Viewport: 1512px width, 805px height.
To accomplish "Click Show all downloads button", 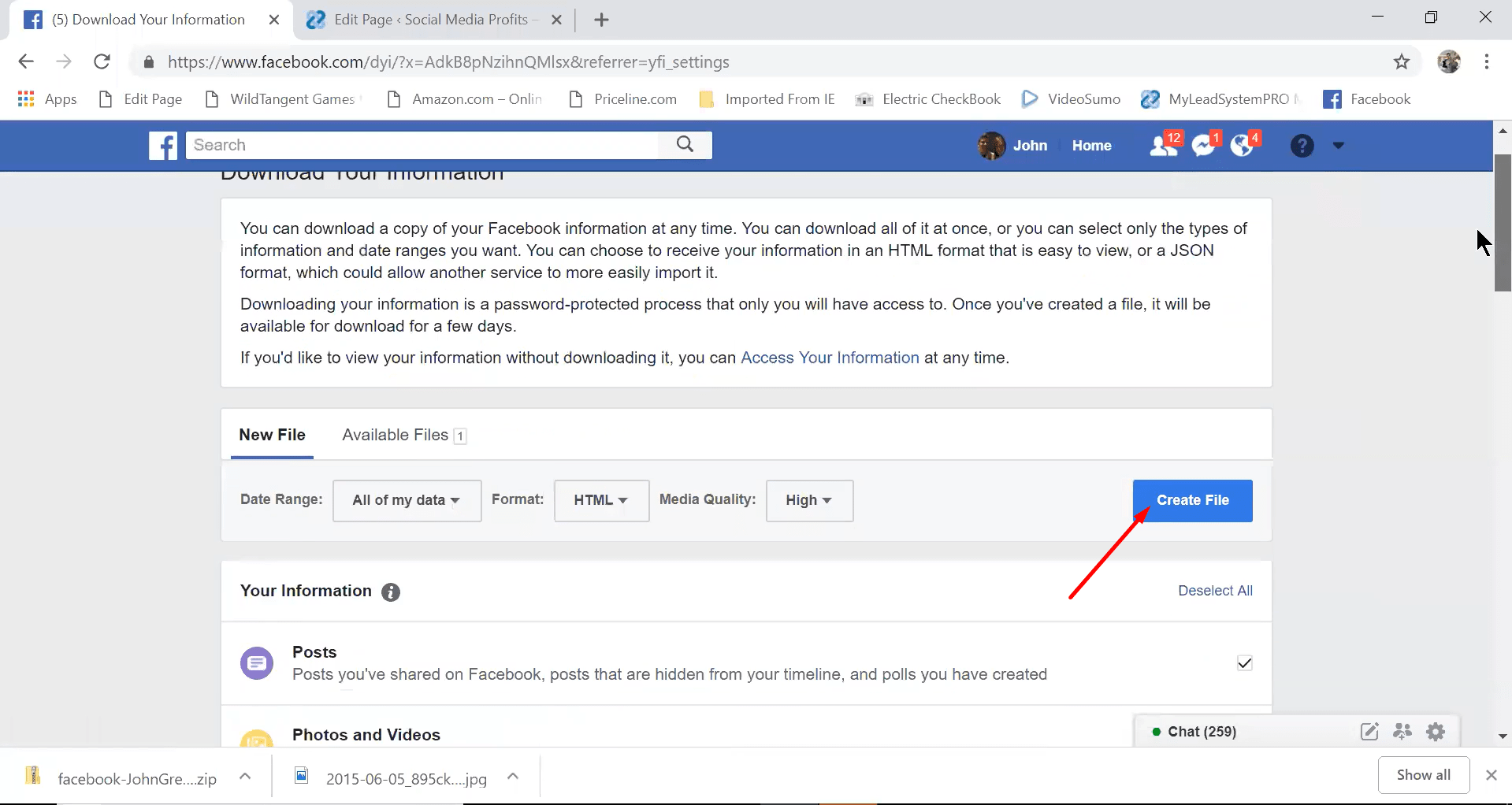I will [x=1423, y=775].
